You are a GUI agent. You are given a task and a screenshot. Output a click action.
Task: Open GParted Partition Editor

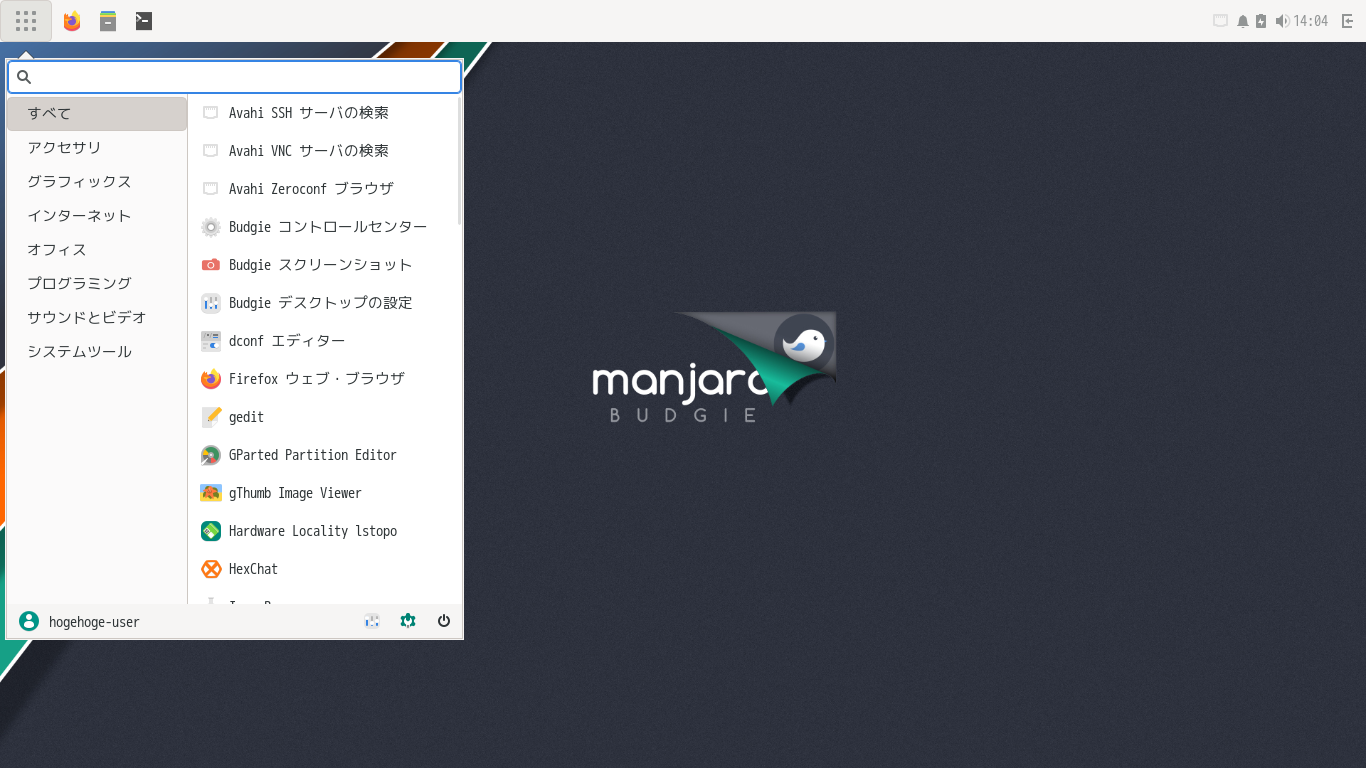(x=323, y=455)
